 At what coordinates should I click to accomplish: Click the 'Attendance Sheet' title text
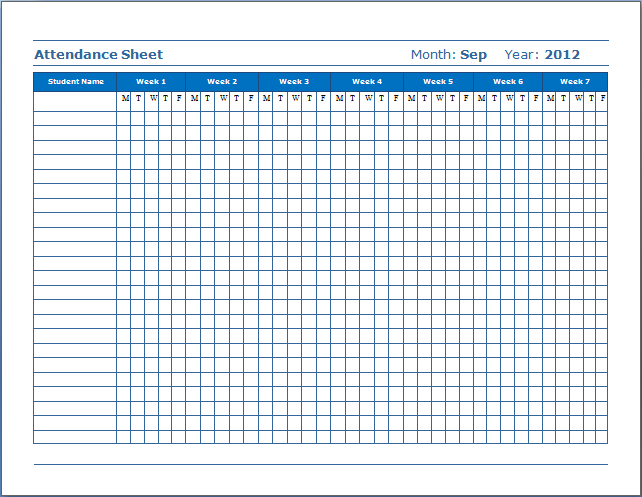click(98, 54)
